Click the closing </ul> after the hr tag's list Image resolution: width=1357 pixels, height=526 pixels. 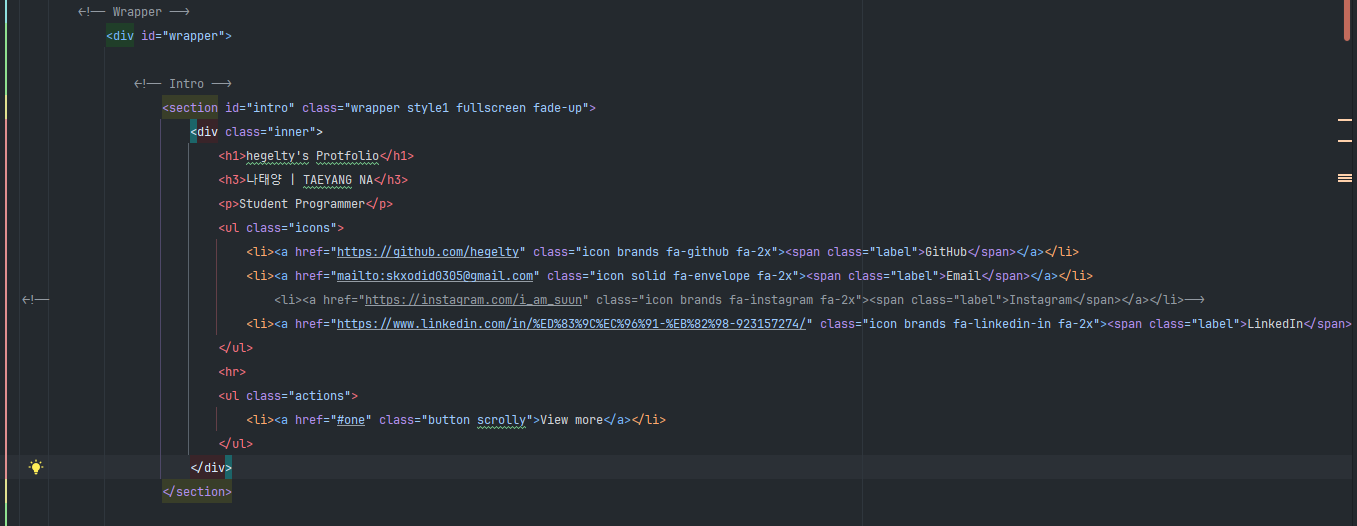pyautogui.click(x=236, y=444)
